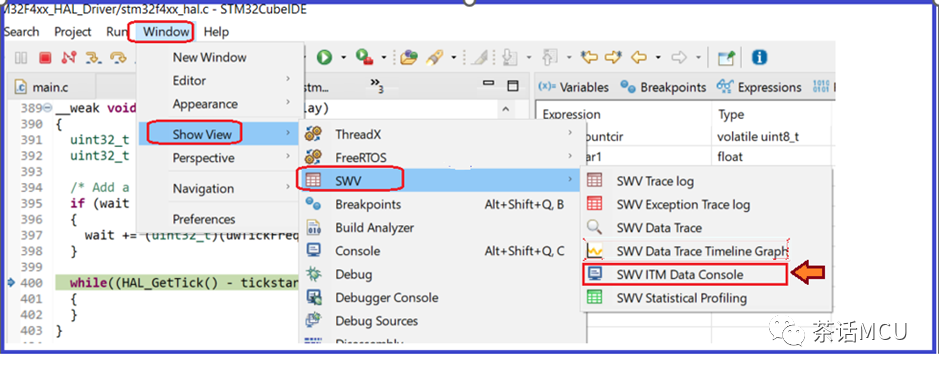Open the Help menu

pos(216,32)
